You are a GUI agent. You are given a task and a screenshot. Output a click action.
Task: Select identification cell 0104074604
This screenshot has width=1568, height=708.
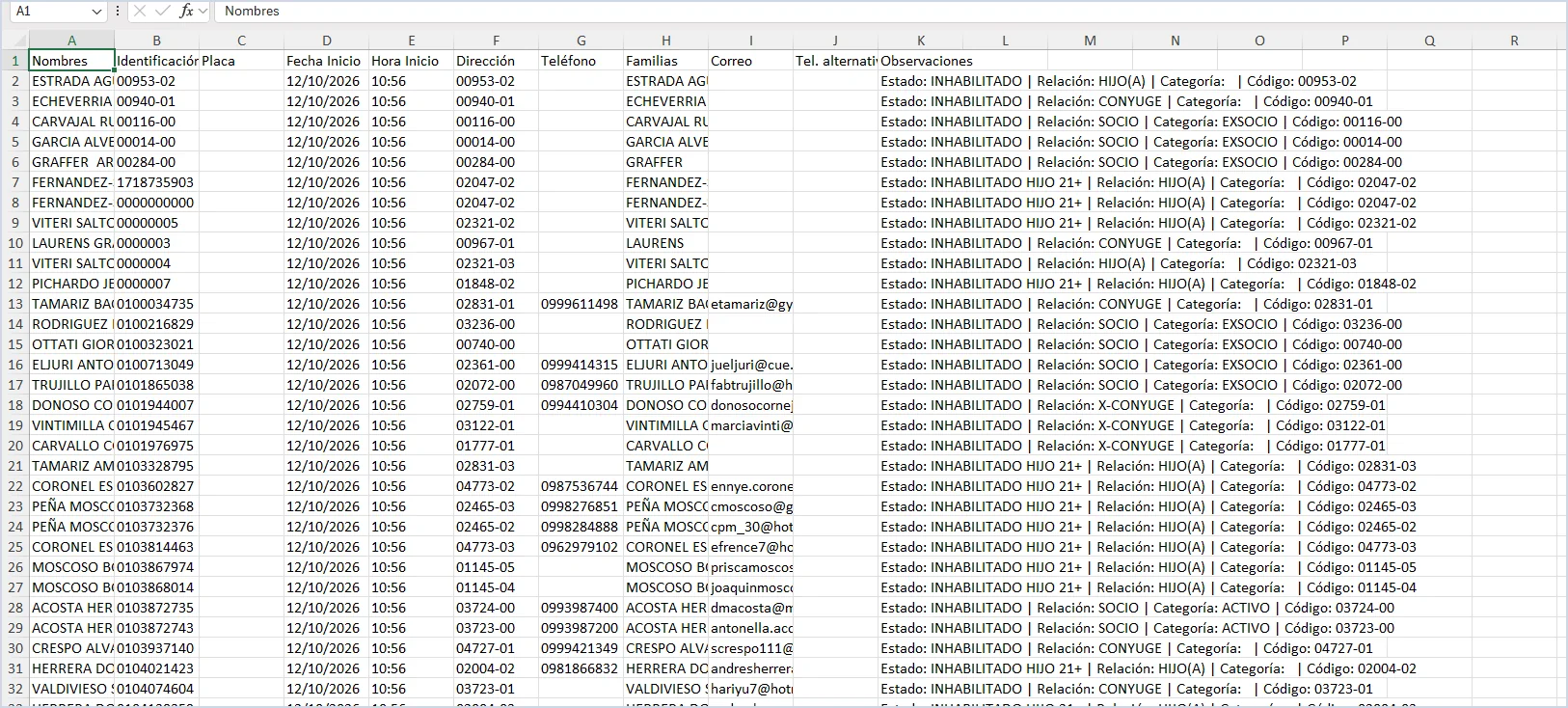pyautogui.click(x=156, y=689)
